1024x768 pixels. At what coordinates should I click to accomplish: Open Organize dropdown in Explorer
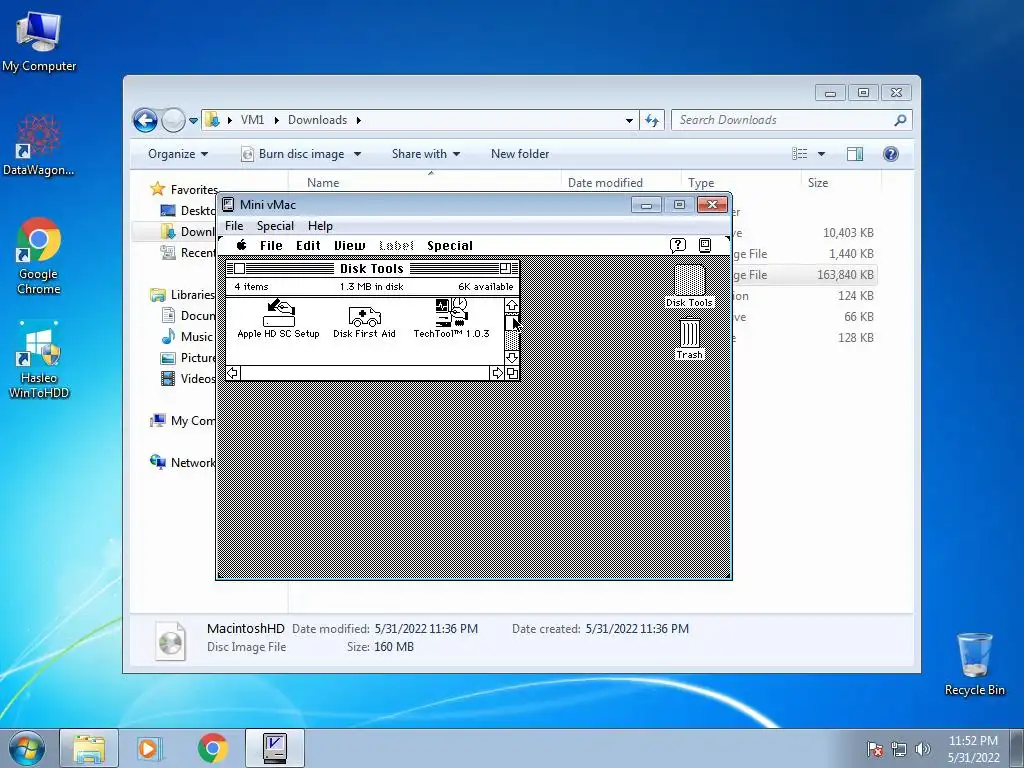pyautogui.click(x=178, y=154)
